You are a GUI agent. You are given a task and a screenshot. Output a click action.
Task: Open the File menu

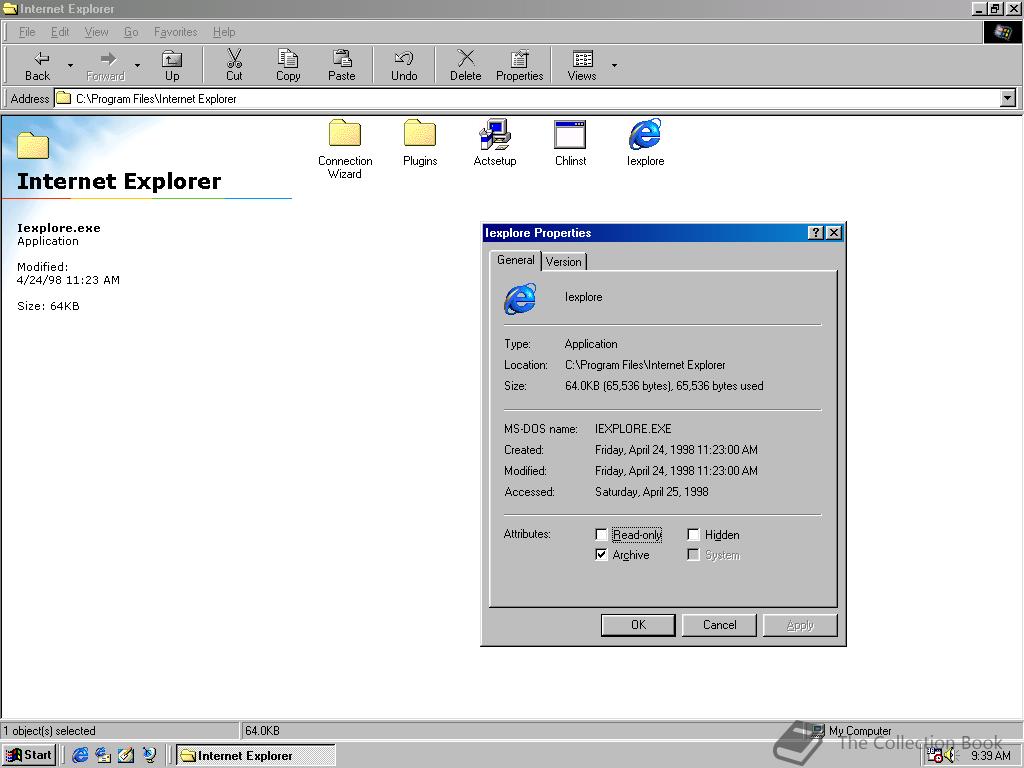pos(27,32)
